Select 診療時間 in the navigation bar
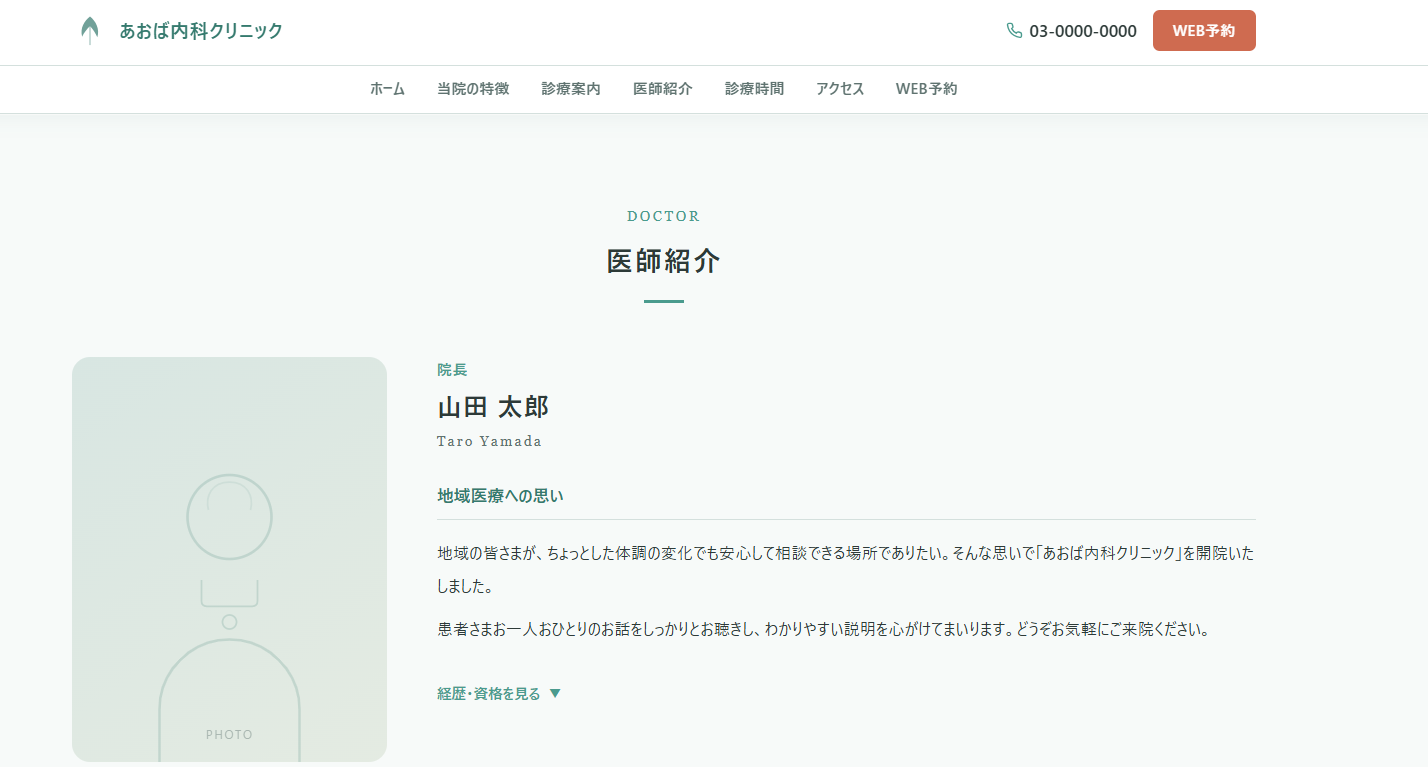The width and height of the screenshot is (1428, 767). pos(755,89)
